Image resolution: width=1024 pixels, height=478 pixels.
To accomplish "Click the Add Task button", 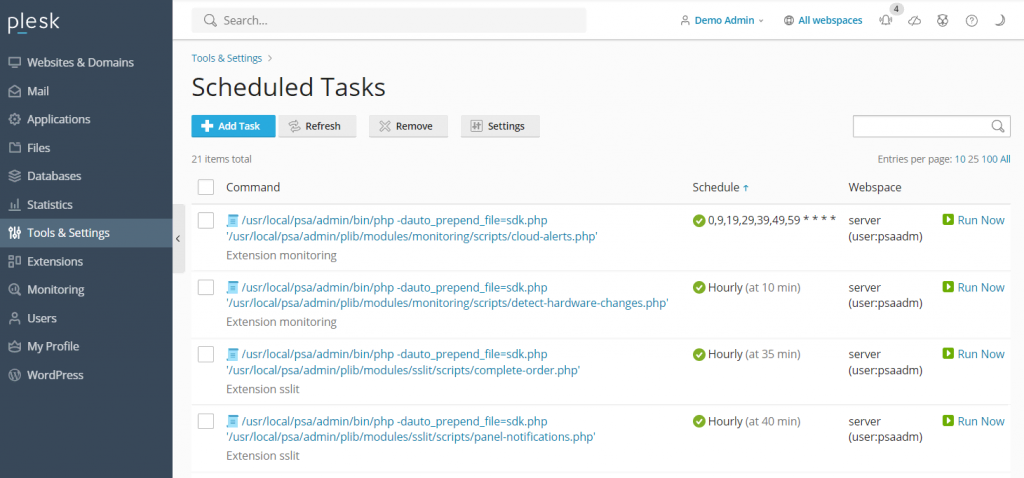I will coord(233,126).
